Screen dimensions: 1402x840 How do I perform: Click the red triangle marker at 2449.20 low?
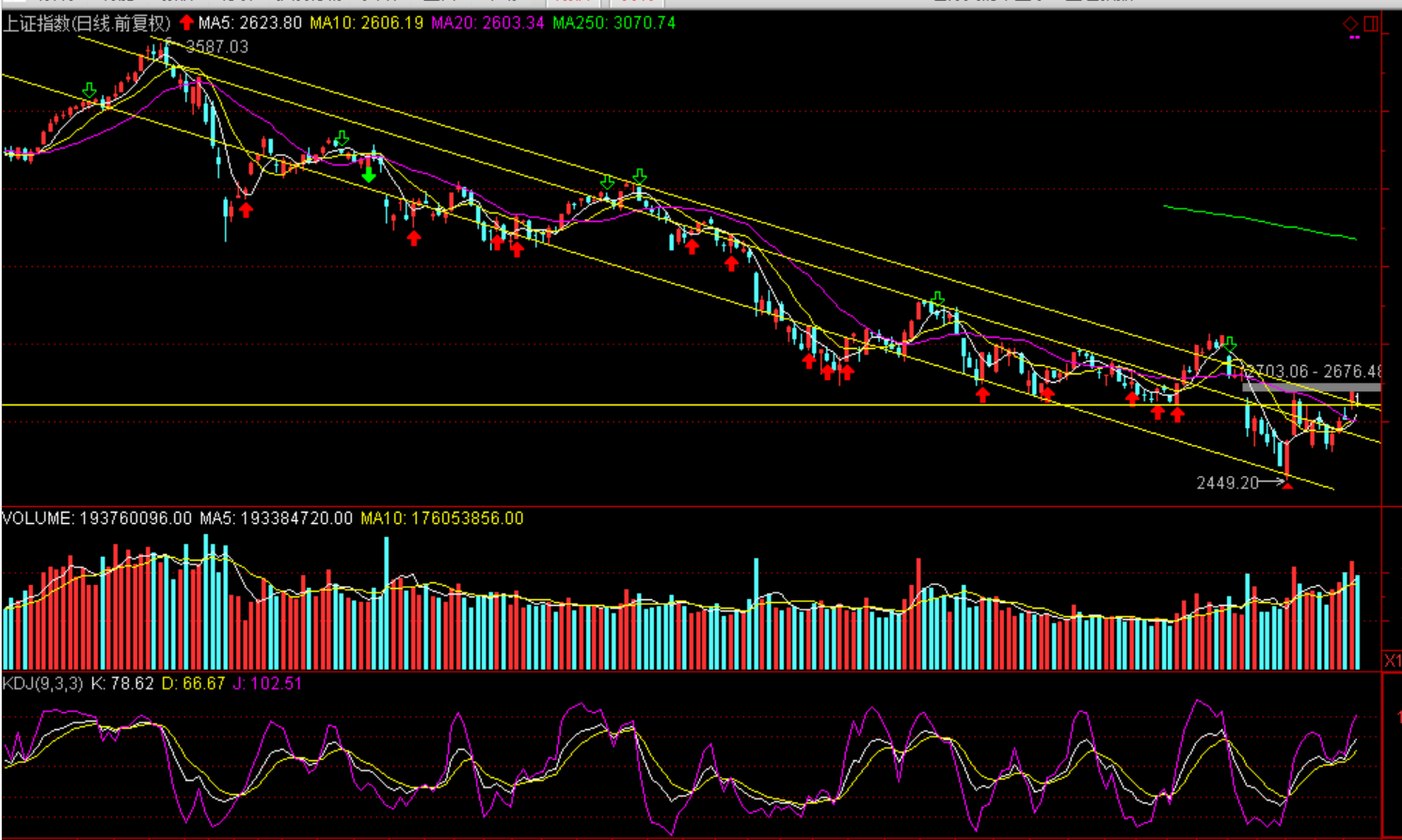(x=1287, y=484)
